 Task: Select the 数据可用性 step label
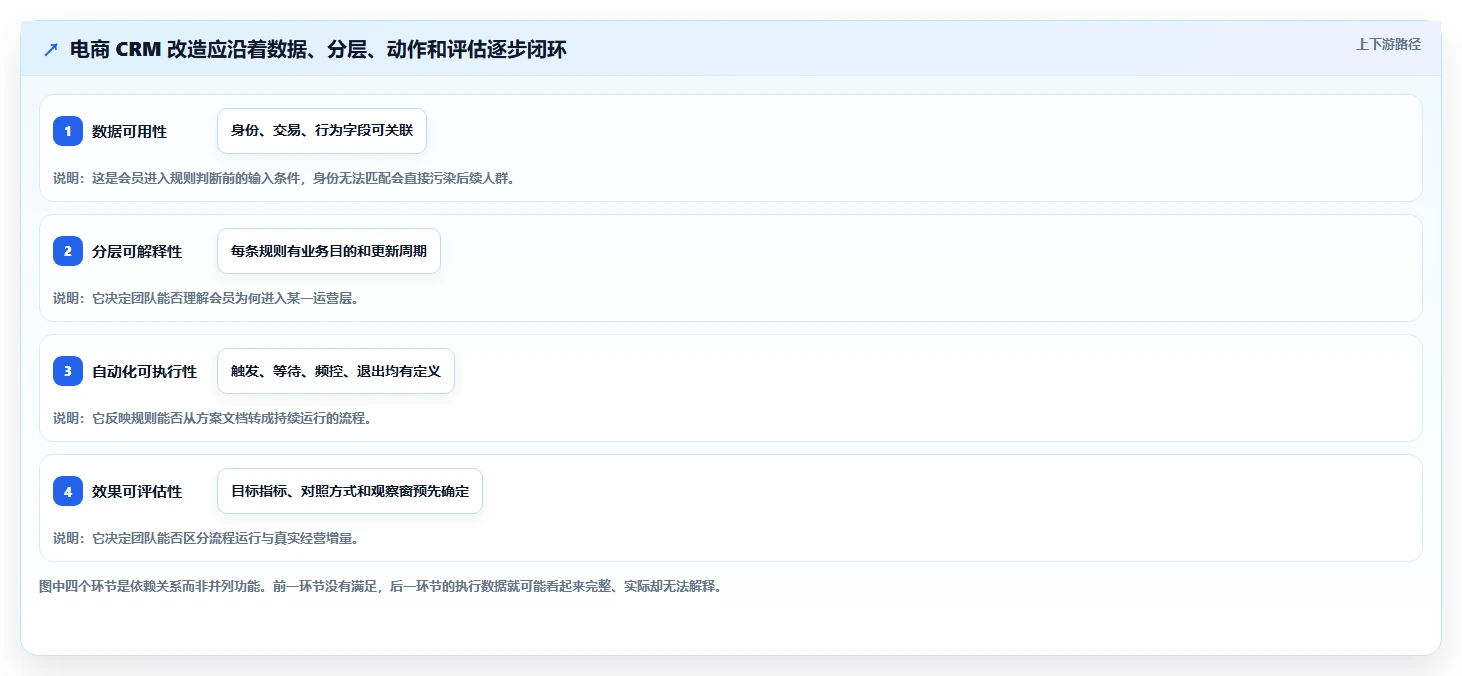129,131
